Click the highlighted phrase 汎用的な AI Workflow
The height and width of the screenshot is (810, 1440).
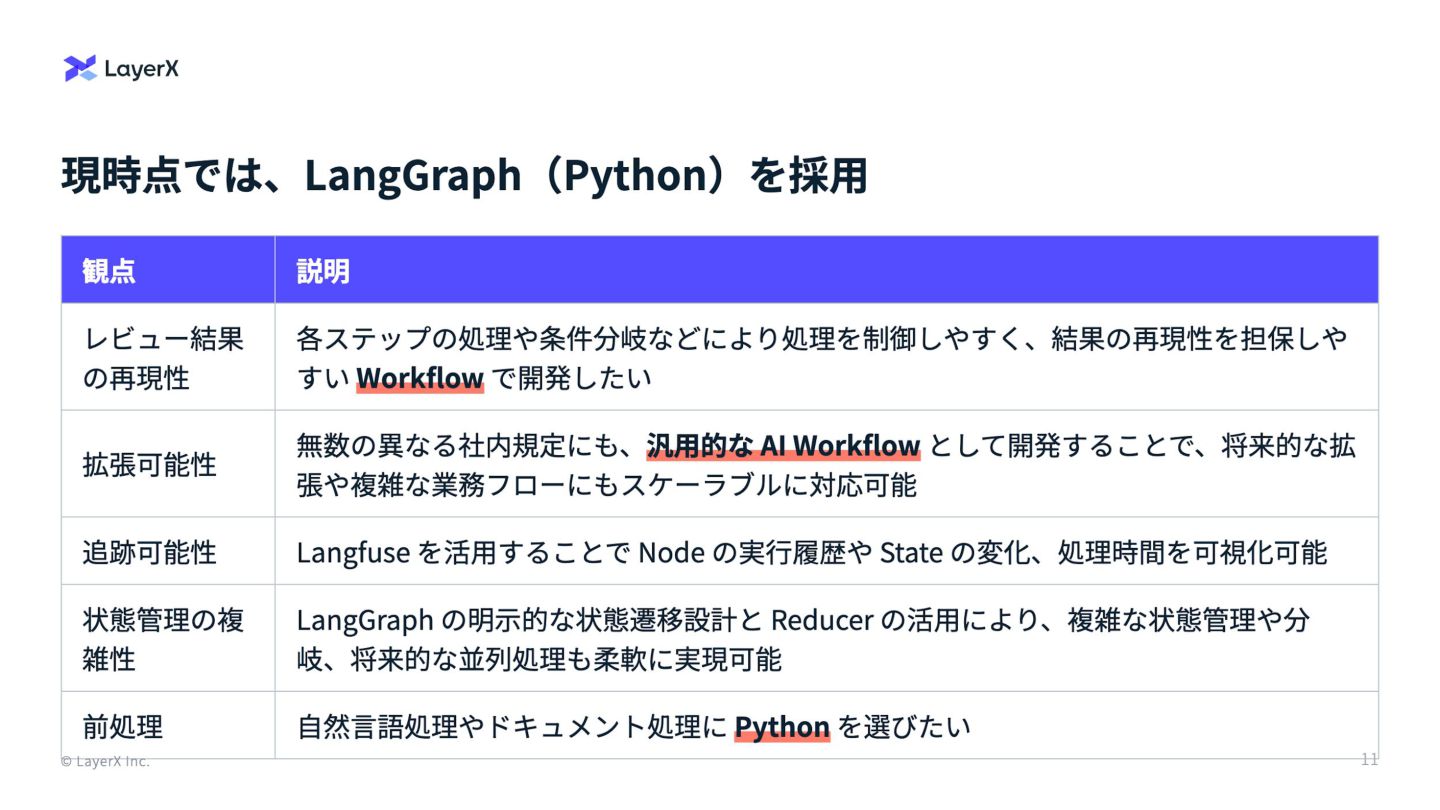click(x=783, y=445)
